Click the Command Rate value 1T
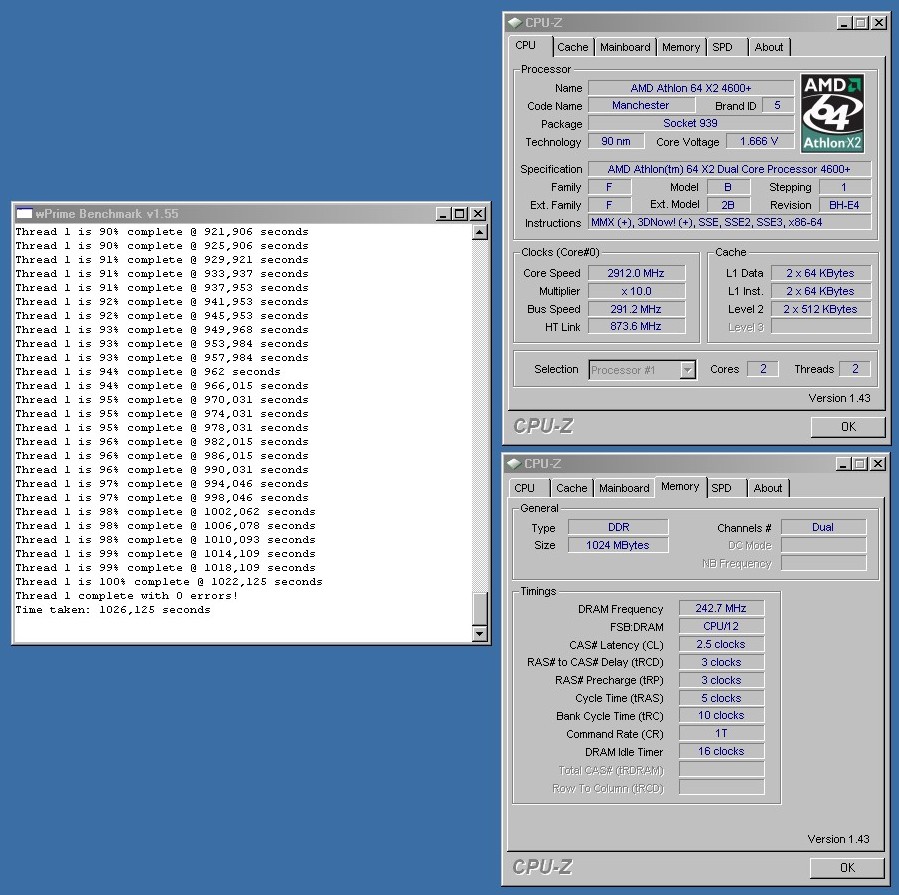Screen dimensions: 899x895 [721, 733]
